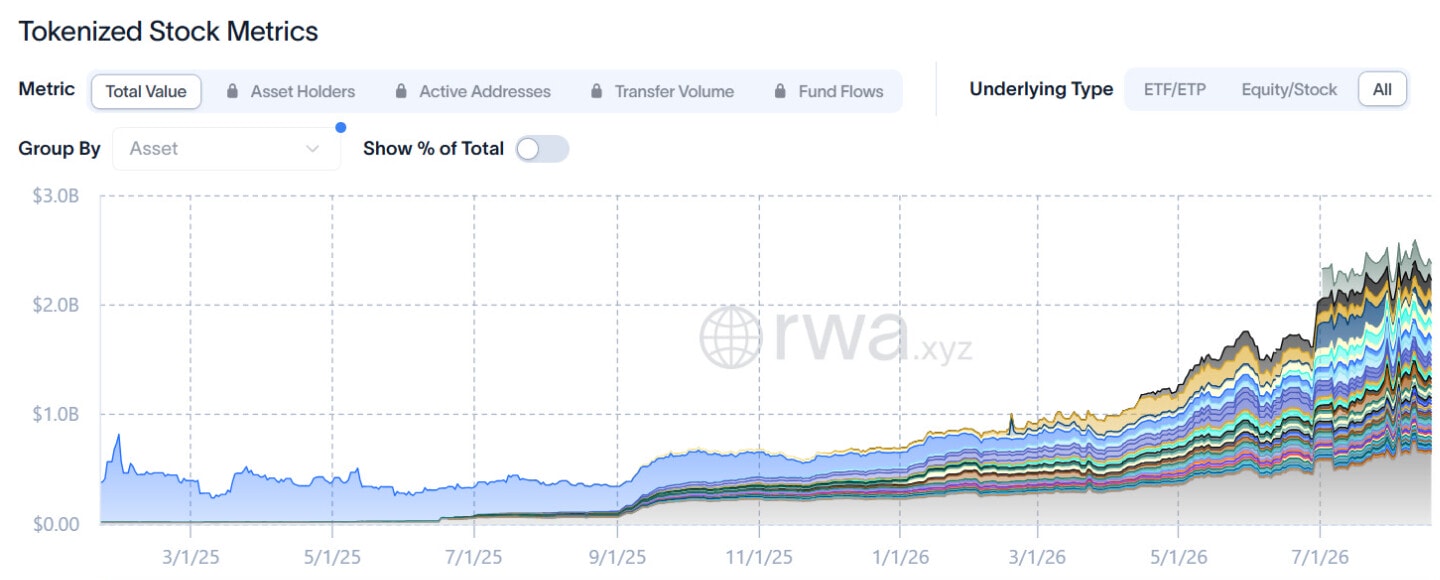Image resolution: width=1440 pixels, height=580 pixels.
Task: Click the Group By label
Action: click(59, 148)
